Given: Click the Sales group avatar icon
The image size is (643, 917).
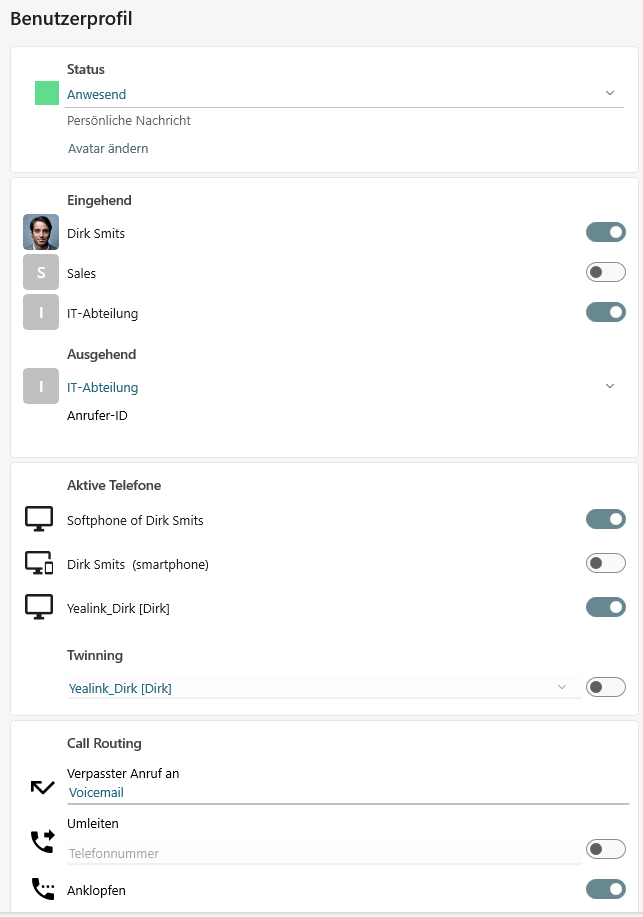Looking at the screenshot, I should 40,271.
